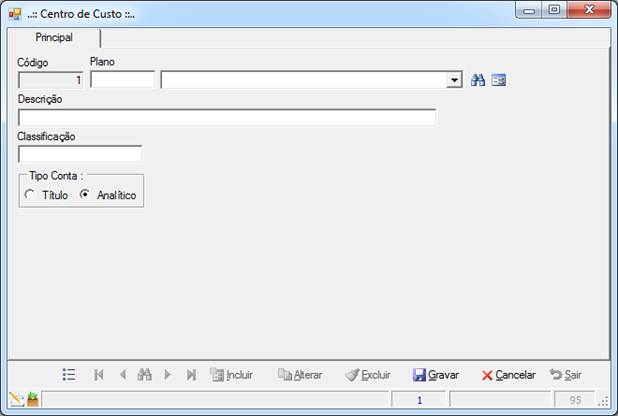Expand the Plano dropdown arrow
Viewport: 618px width, 416px height.
(454, 80)
